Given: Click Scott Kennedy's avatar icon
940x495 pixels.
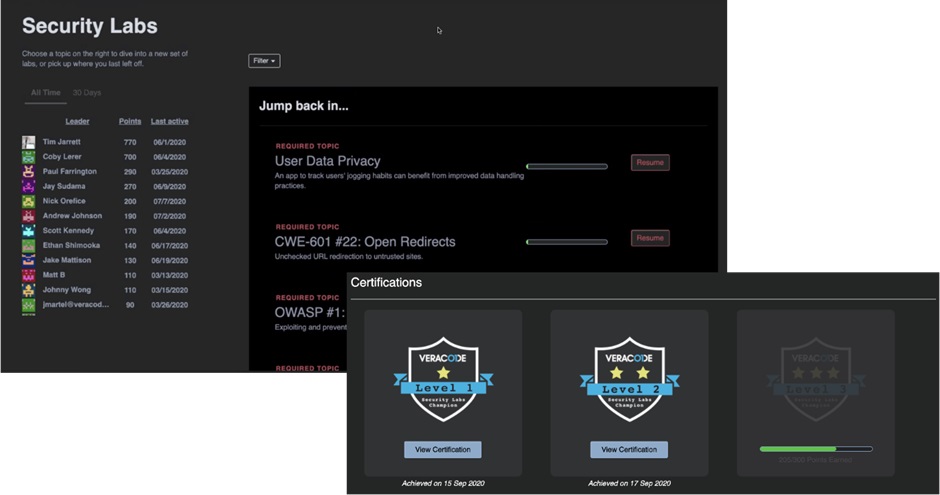Looking at the screenshot, I should point(28,231).
